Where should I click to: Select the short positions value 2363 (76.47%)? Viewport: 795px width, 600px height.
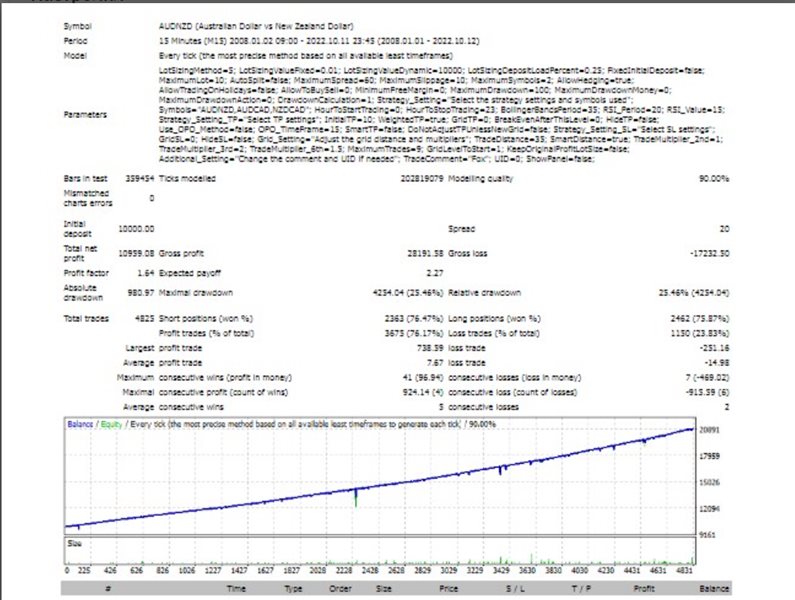pyautogui.click(x=414, y=319)
